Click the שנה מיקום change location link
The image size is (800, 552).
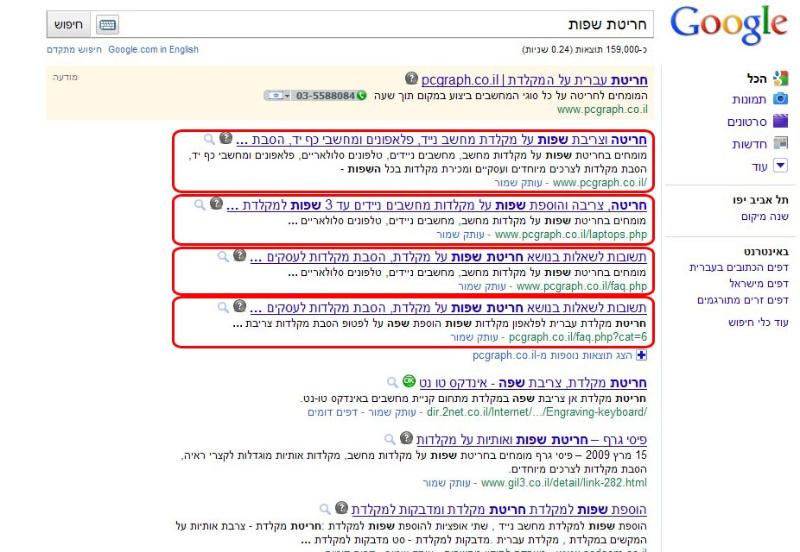click(x=765, y=216)
